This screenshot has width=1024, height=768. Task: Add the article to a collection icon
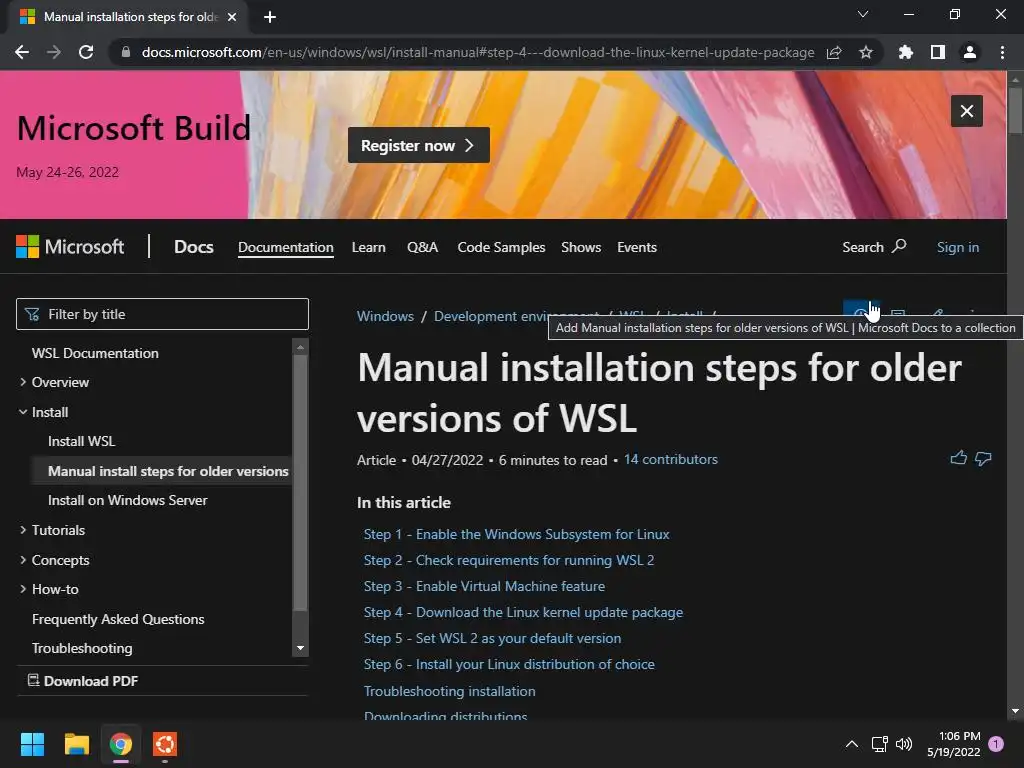coord(861,312)
